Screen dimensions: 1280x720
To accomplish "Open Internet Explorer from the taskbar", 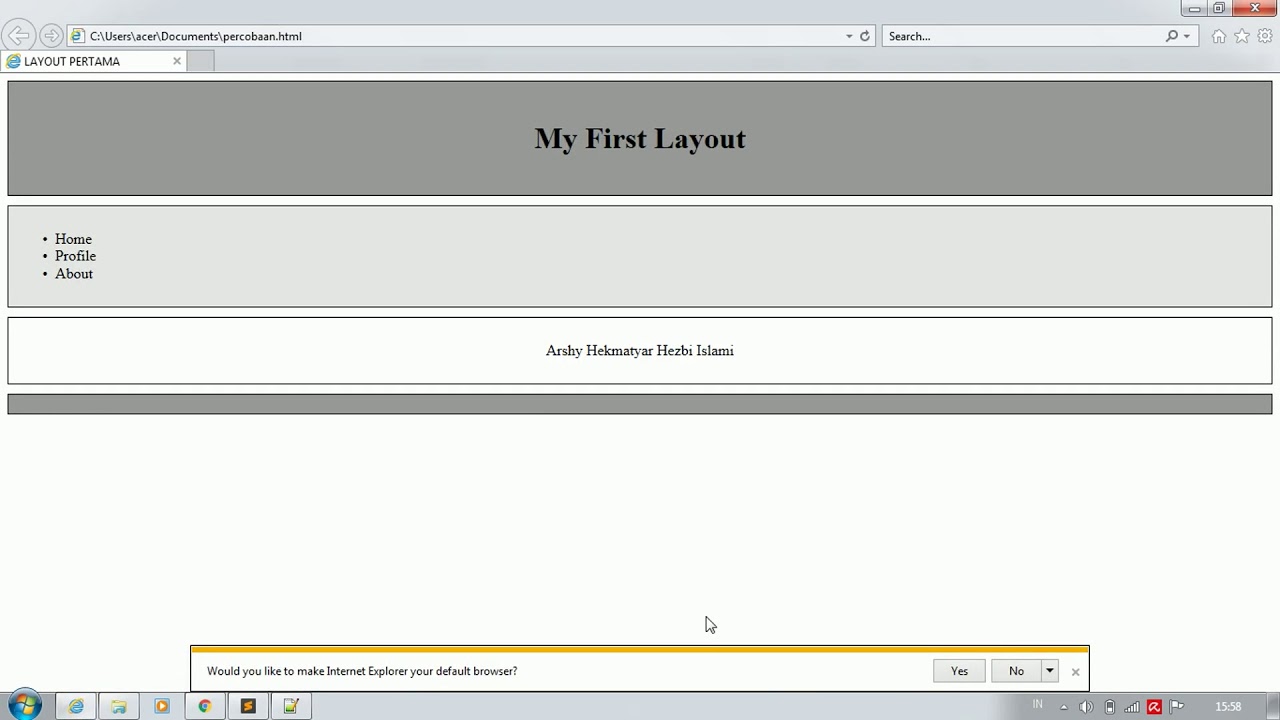I will (76, 706).
